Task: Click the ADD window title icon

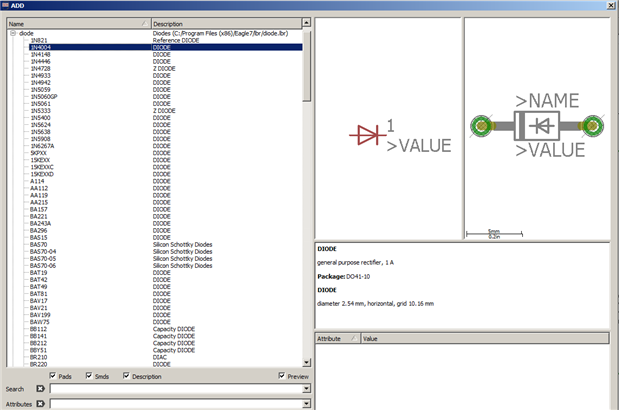Action: (6, 6)
